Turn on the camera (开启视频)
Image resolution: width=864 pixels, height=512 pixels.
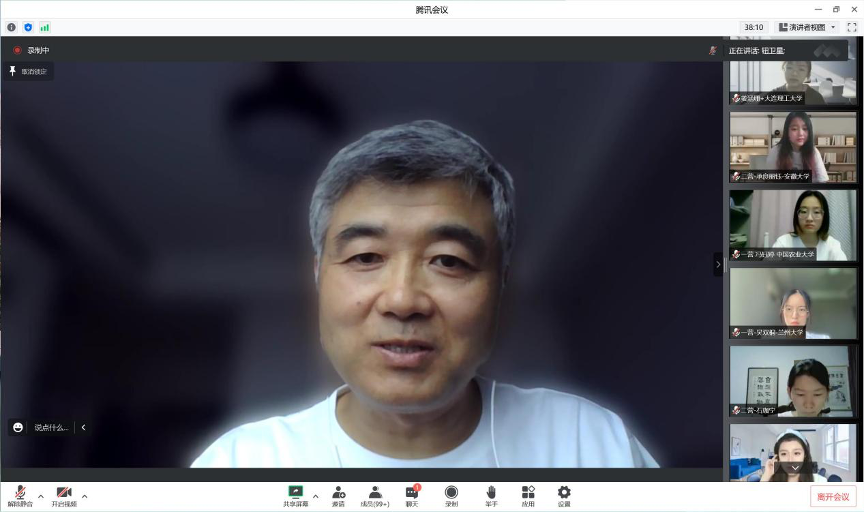pyautogui.click(x=64, y=496)
